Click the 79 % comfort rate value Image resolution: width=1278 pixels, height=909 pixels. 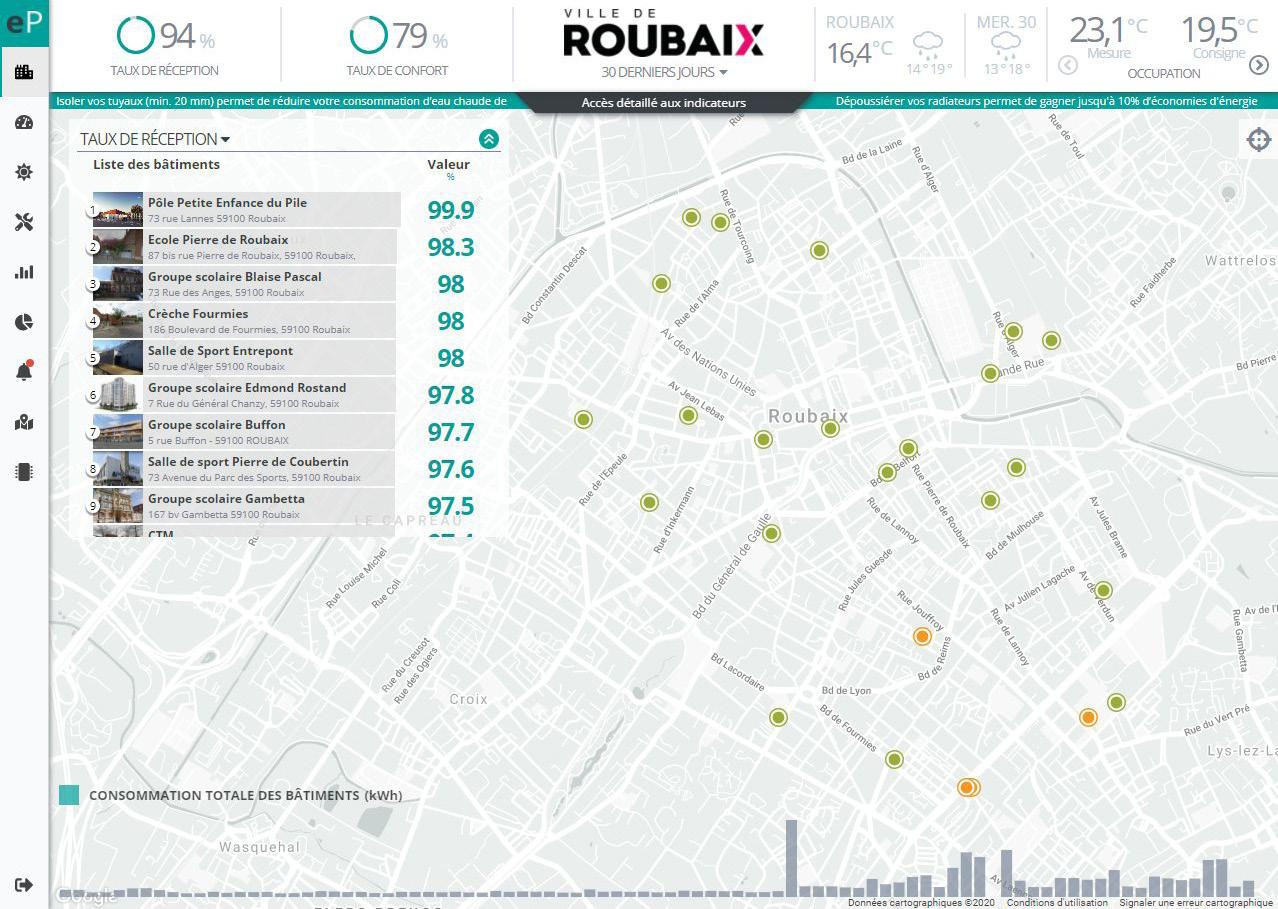coord(420,36)
